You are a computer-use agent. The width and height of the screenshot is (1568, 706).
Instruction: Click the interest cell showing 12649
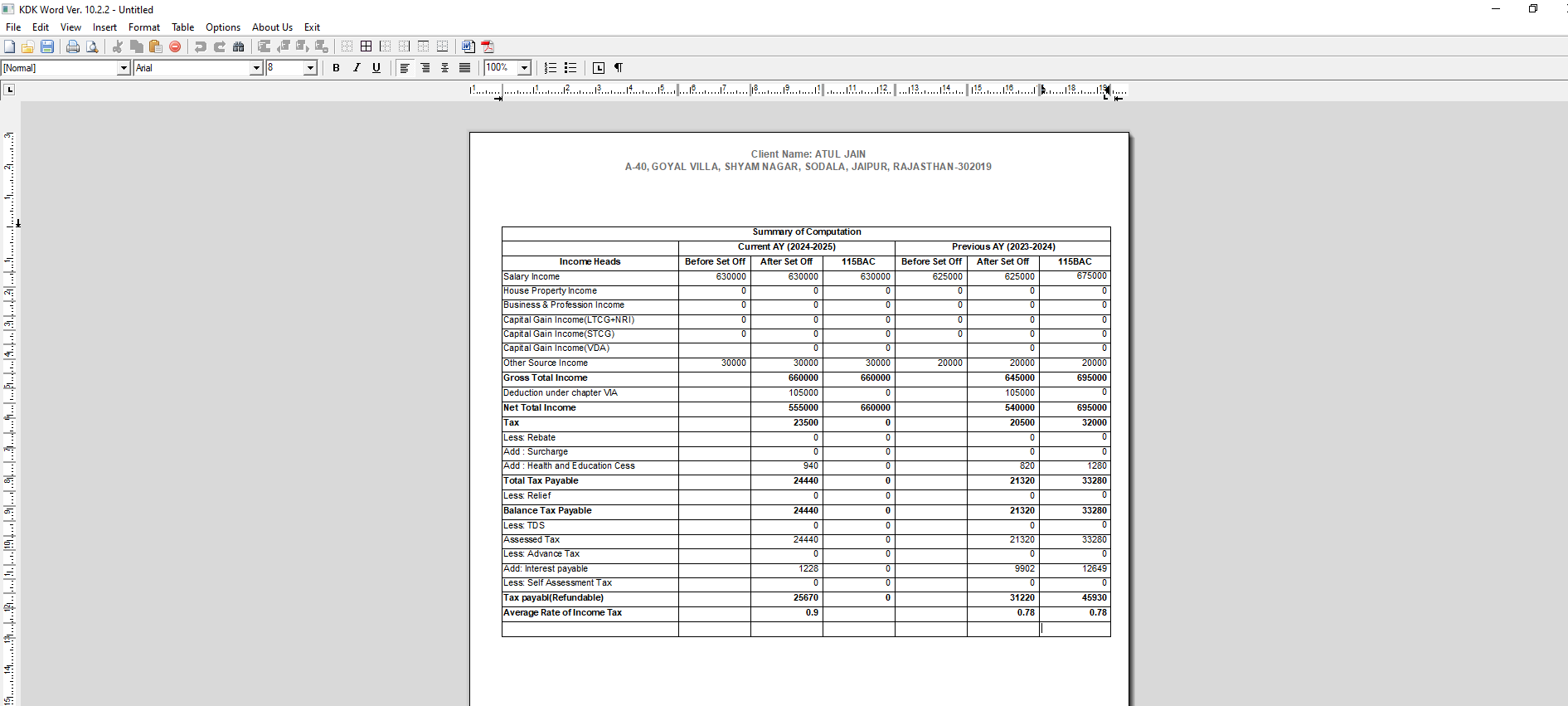1075,569
